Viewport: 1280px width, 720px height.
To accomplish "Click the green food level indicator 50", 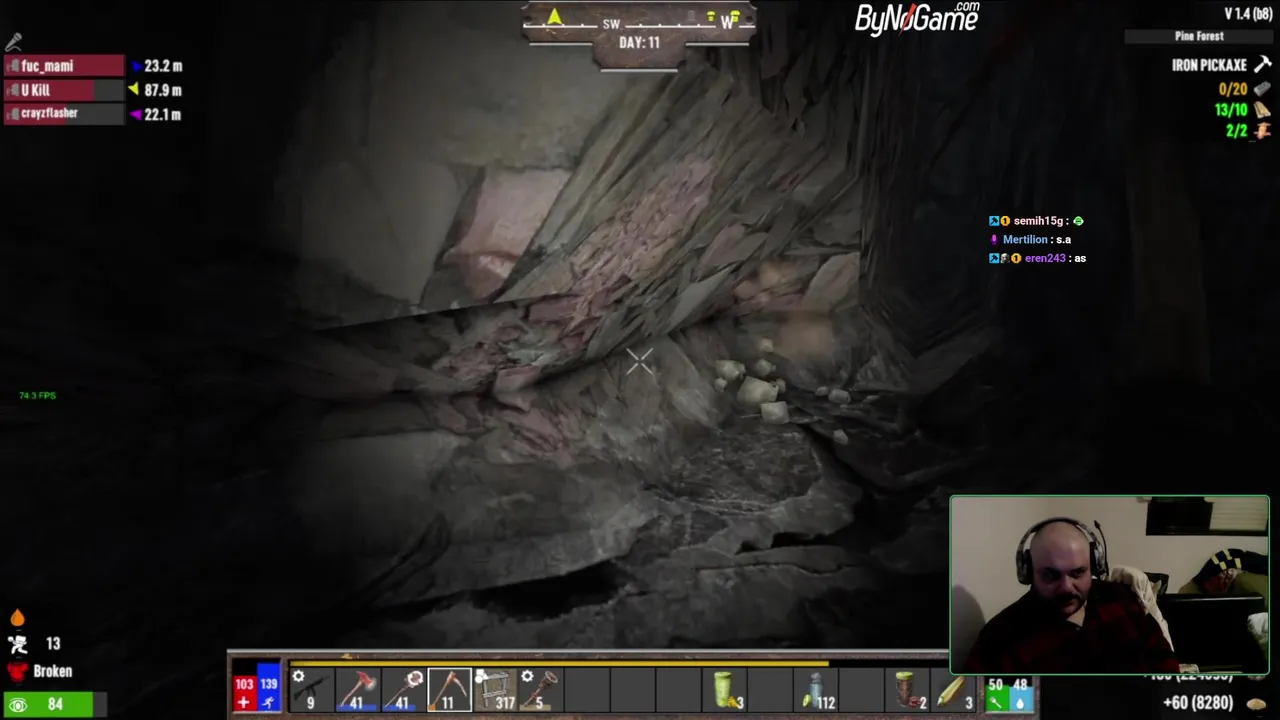I will [995, 693].
